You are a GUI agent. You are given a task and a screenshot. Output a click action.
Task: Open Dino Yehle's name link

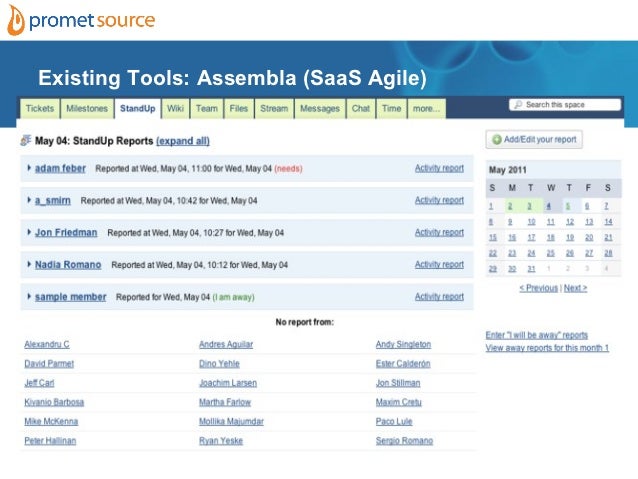(x=219, y=363)
